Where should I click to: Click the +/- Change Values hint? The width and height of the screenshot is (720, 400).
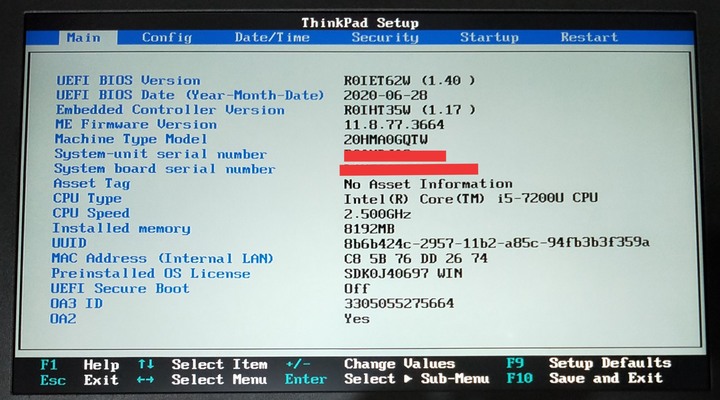pyautogui.click(x=370, y=364)
